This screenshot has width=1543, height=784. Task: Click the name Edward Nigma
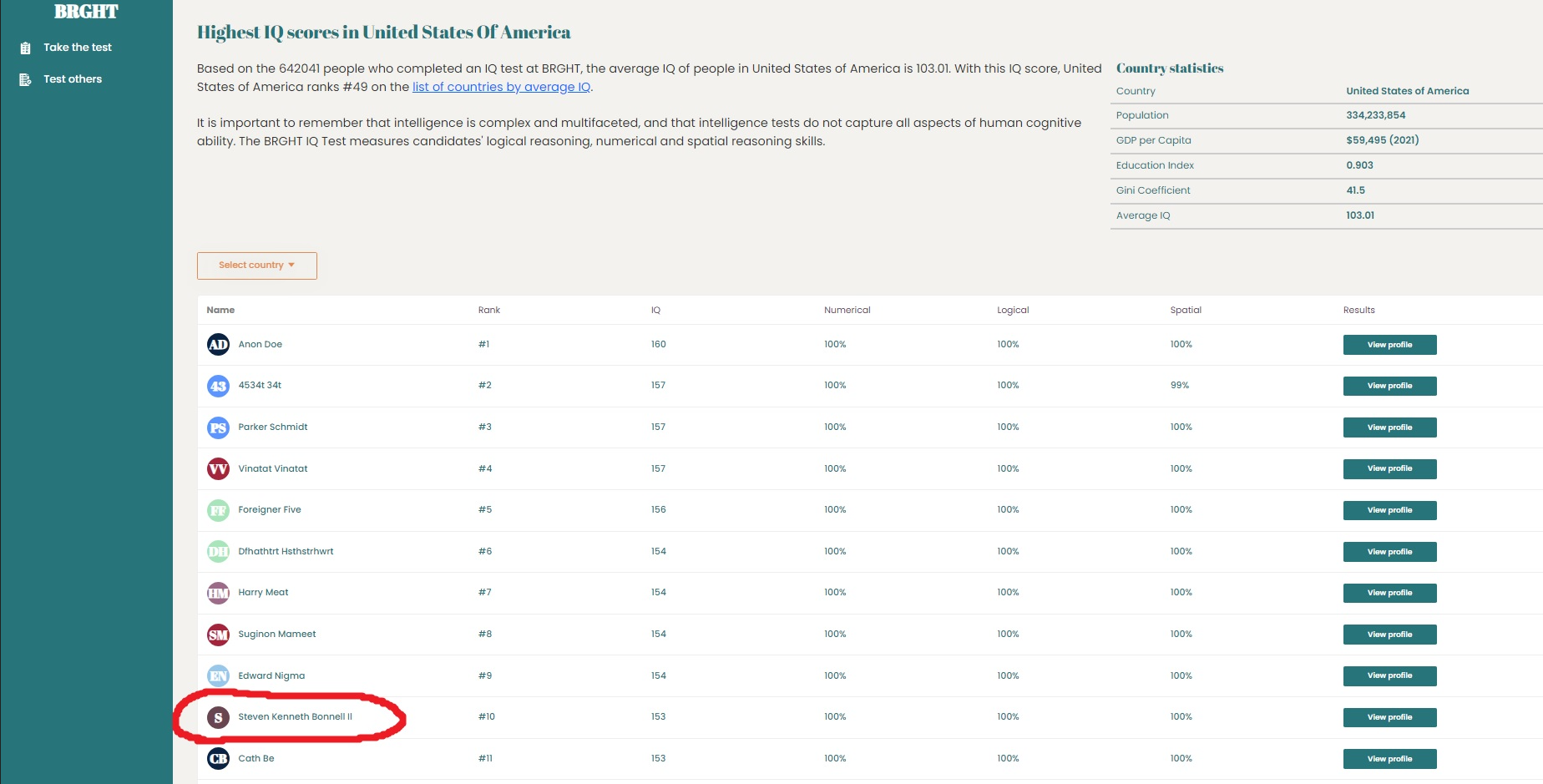tap(271, 675)
